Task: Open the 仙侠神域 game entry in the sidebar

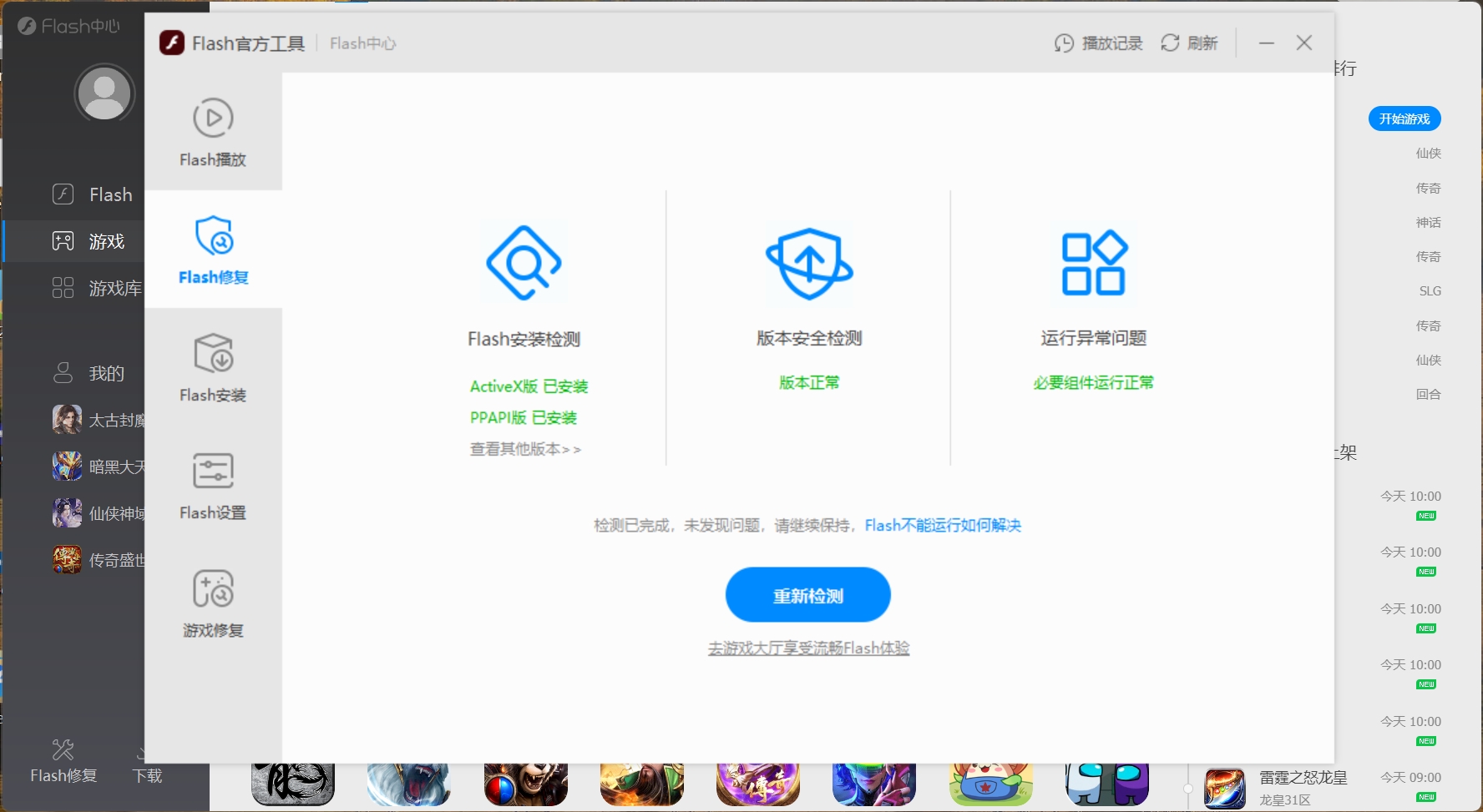Action: 99,513
